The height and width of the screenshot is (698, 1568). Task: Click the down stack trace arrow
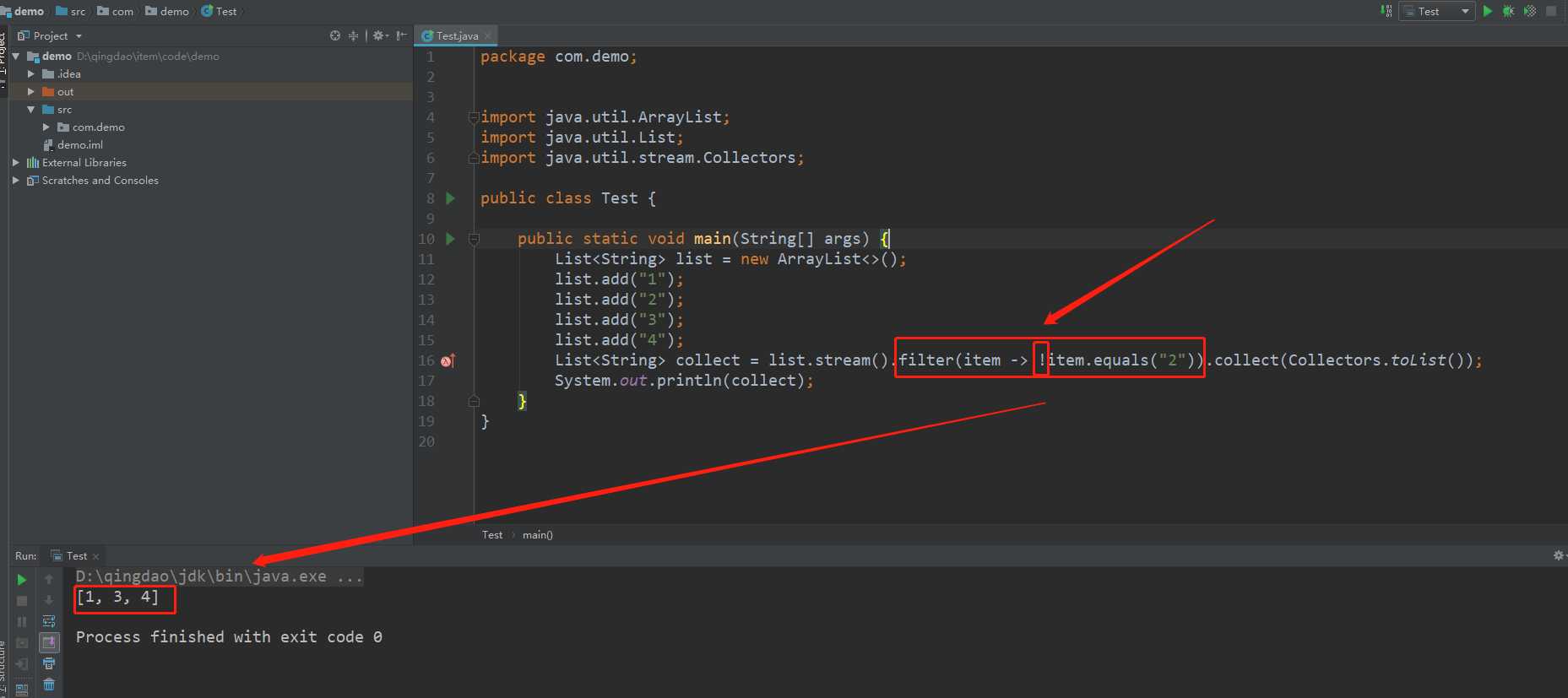[49, 601]
